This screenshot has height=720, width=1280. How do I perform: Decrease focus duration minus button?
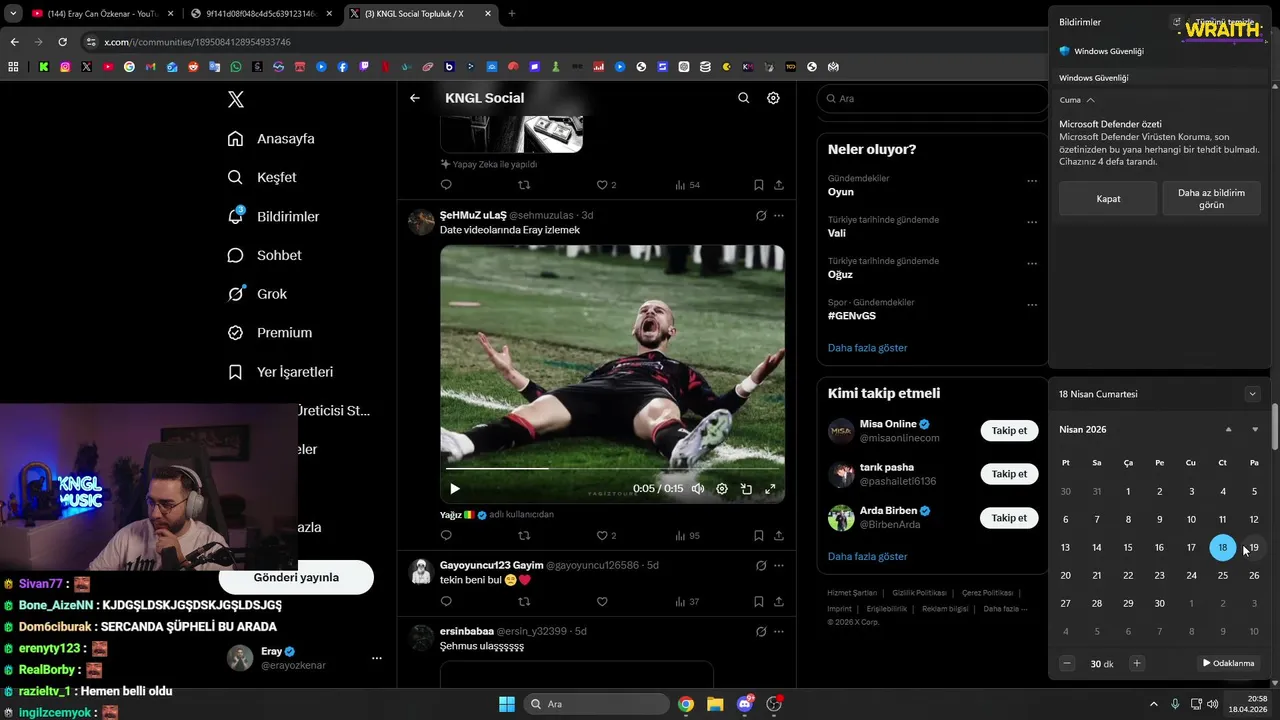pyautogui.click(x=1067, y=663)
